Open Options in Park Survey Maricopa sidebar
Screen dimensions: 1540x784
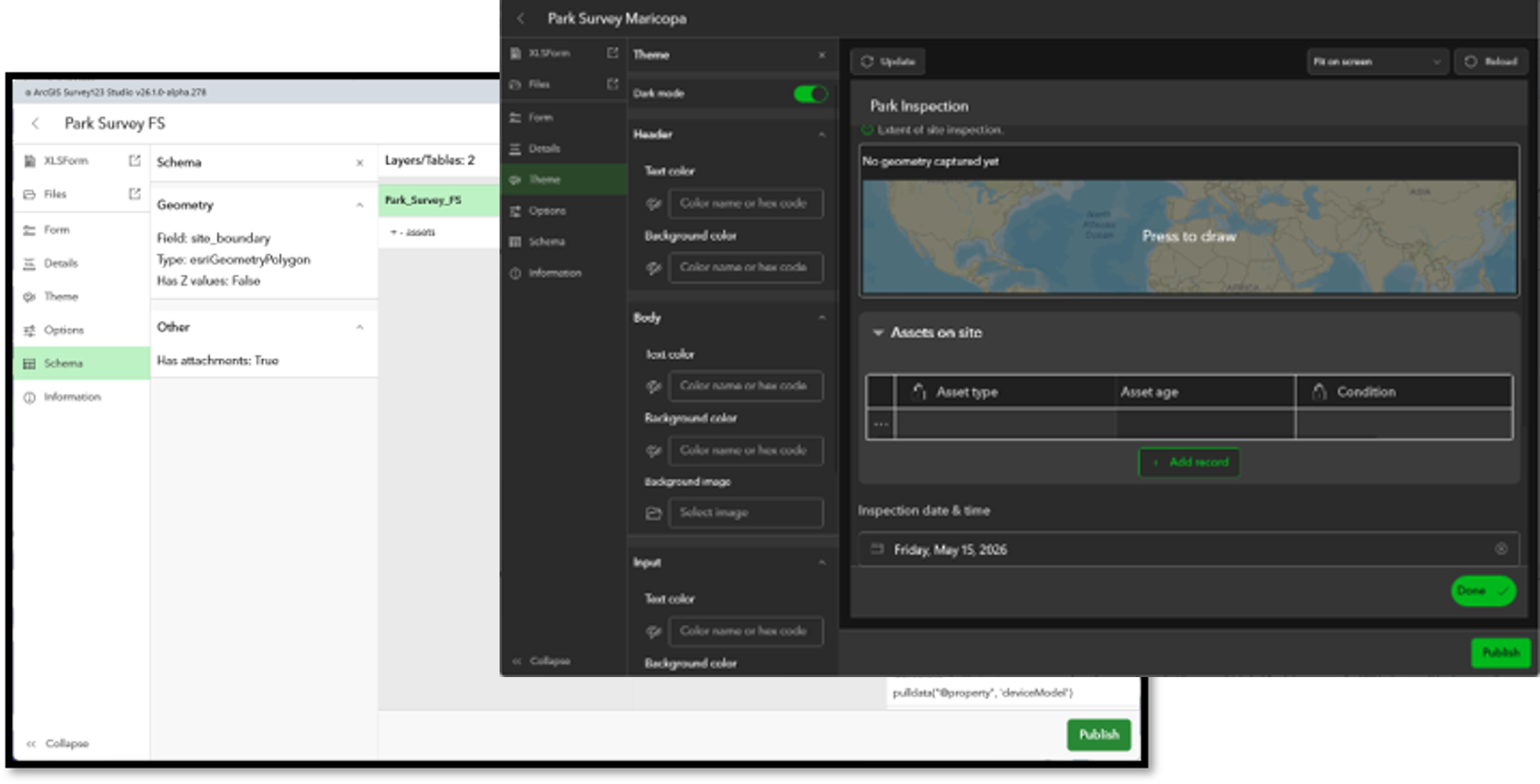point(564,211)
